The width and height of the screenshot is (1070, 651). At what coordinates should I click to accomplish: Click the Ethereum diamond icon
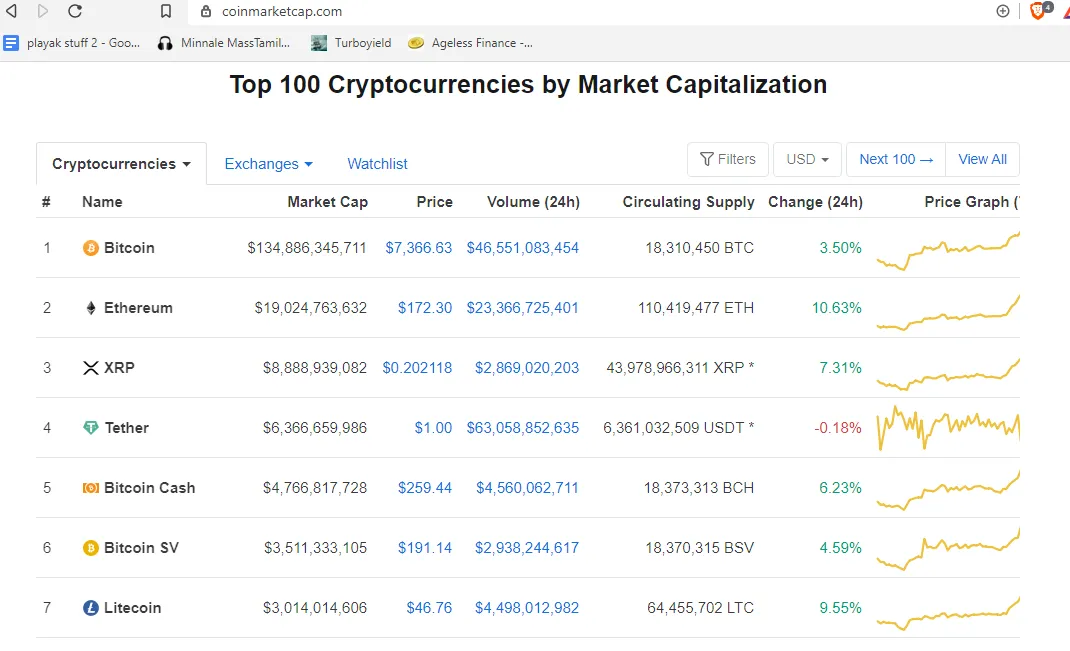(x=91, y=308)
